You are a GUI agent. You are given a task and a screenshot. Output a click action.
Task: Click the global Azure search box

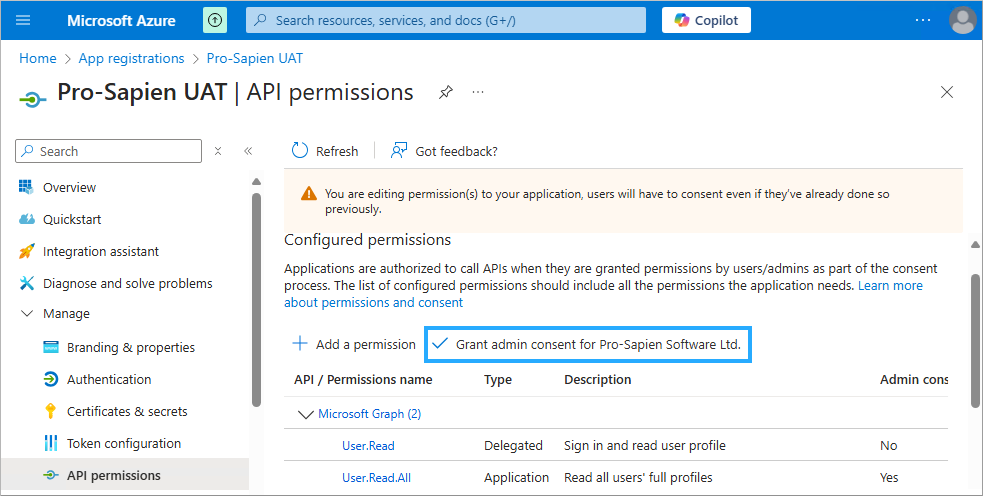(x=445, y=20)
